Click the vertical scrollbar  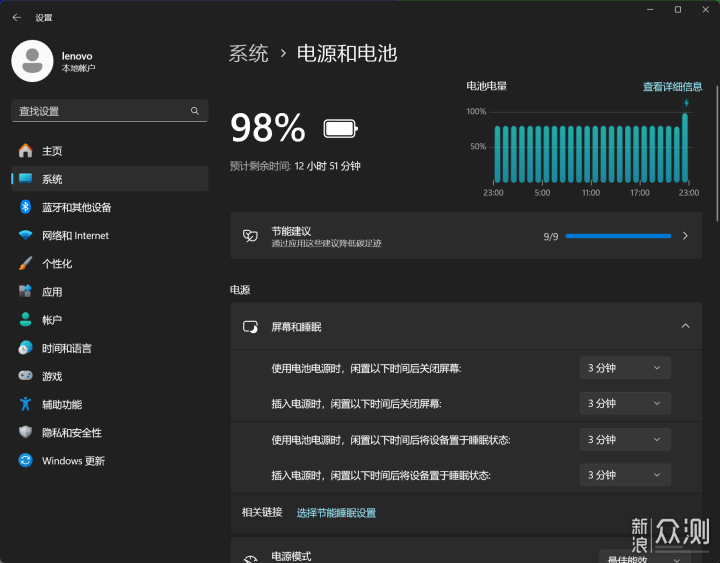pos(717,154)
